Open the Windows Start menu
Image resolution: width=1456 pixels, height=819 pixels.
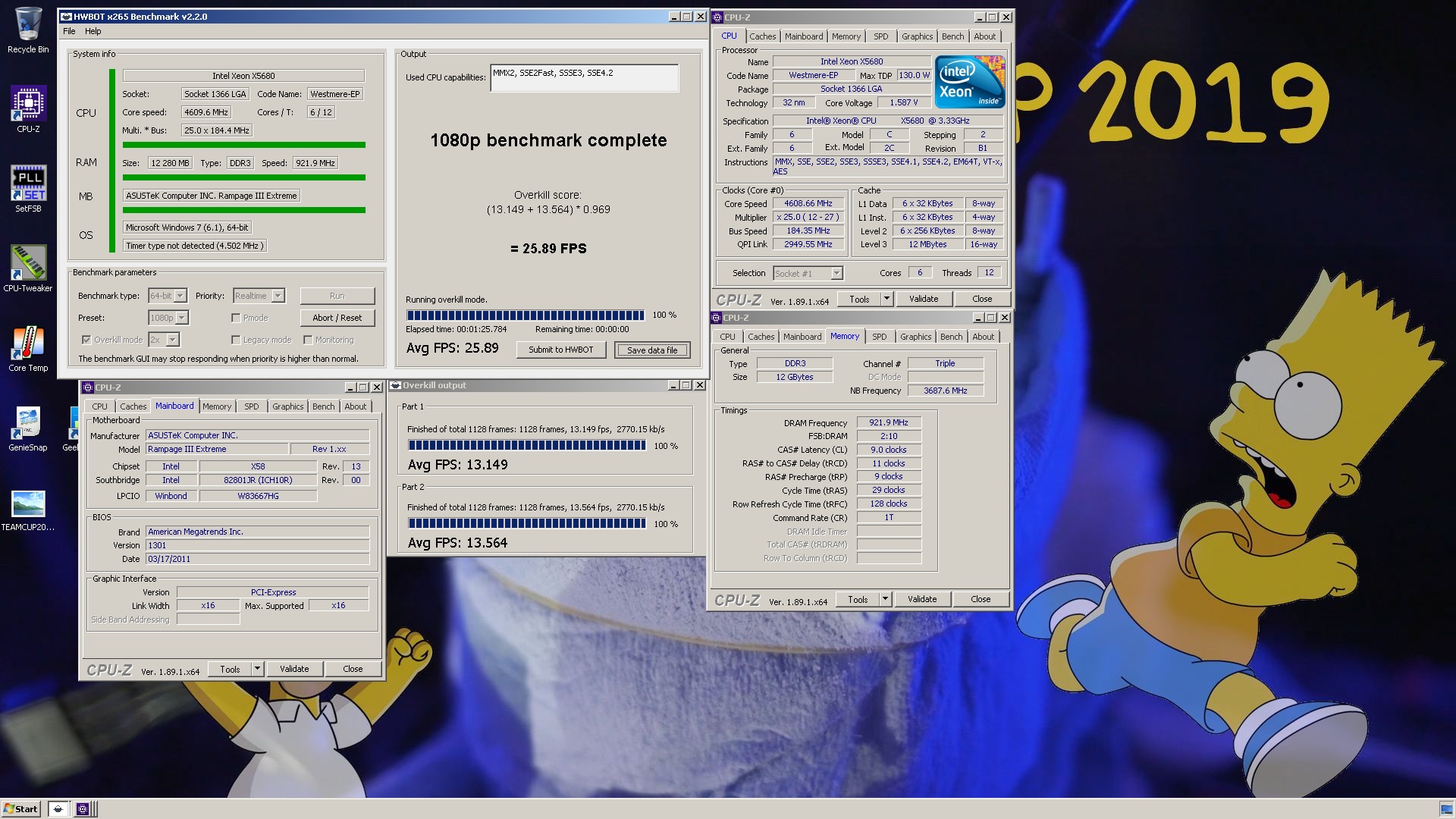click(x=20, y=808)
